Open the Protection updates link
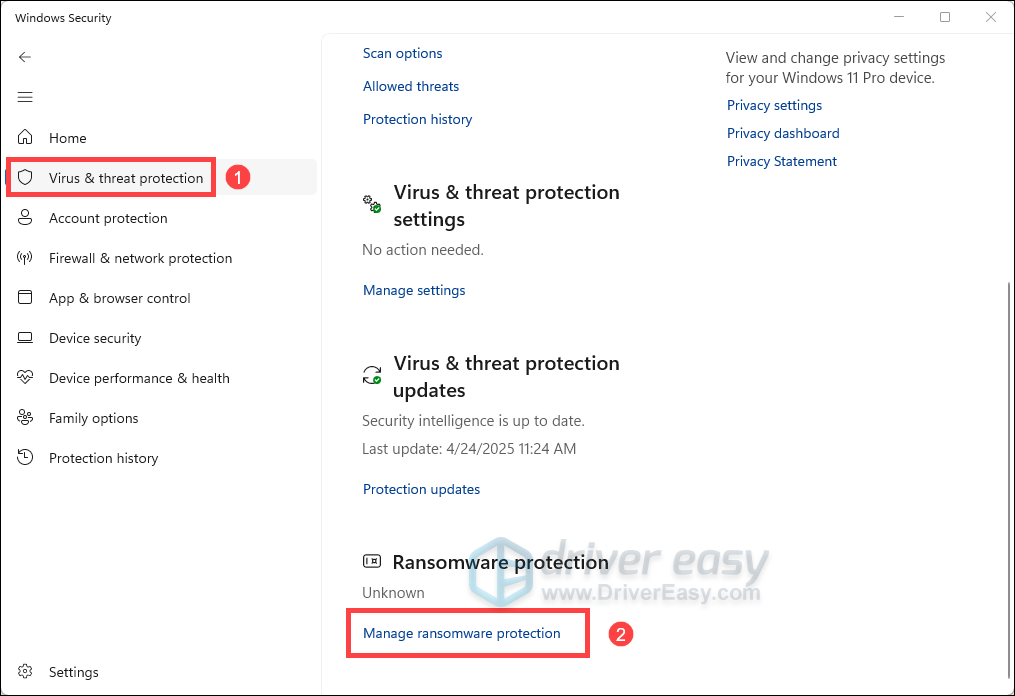Viewport: 1015px width, 696px height. click(421, 489)
